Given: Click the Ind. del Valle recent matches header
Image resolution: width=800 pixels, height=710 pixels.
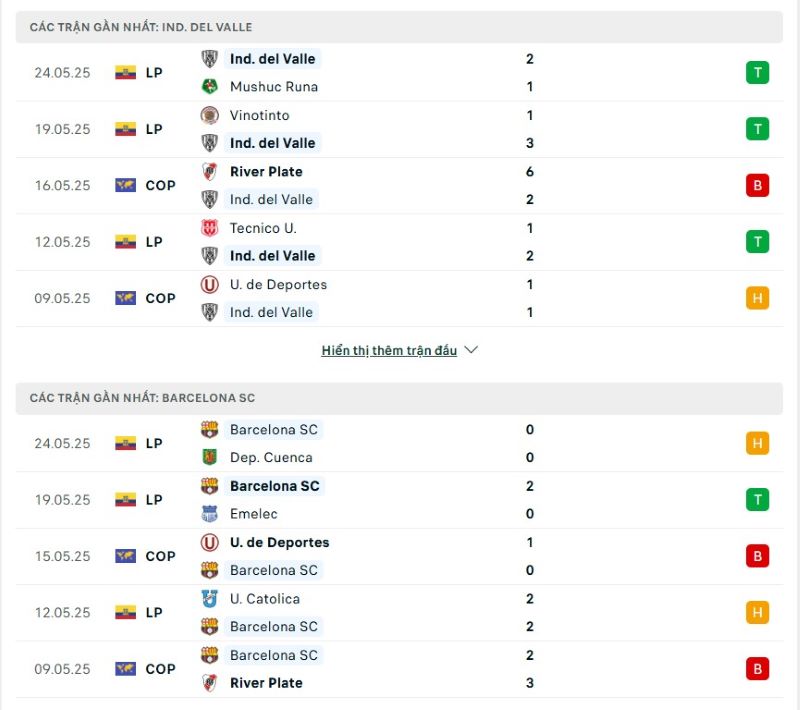Looking at the screenshot, I should 399,27.
